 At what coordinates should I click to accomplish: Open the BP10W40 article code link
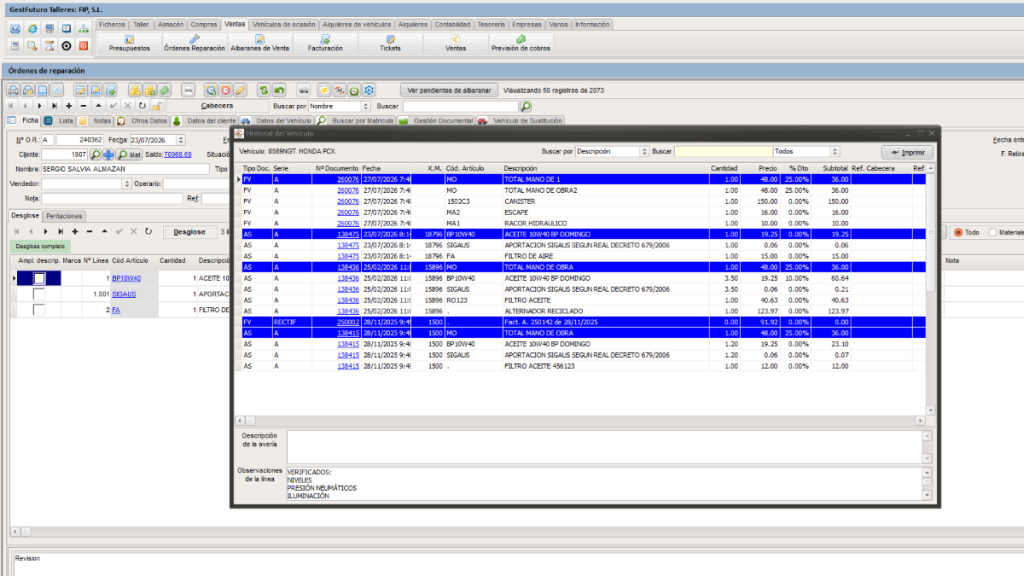(126, 278)
